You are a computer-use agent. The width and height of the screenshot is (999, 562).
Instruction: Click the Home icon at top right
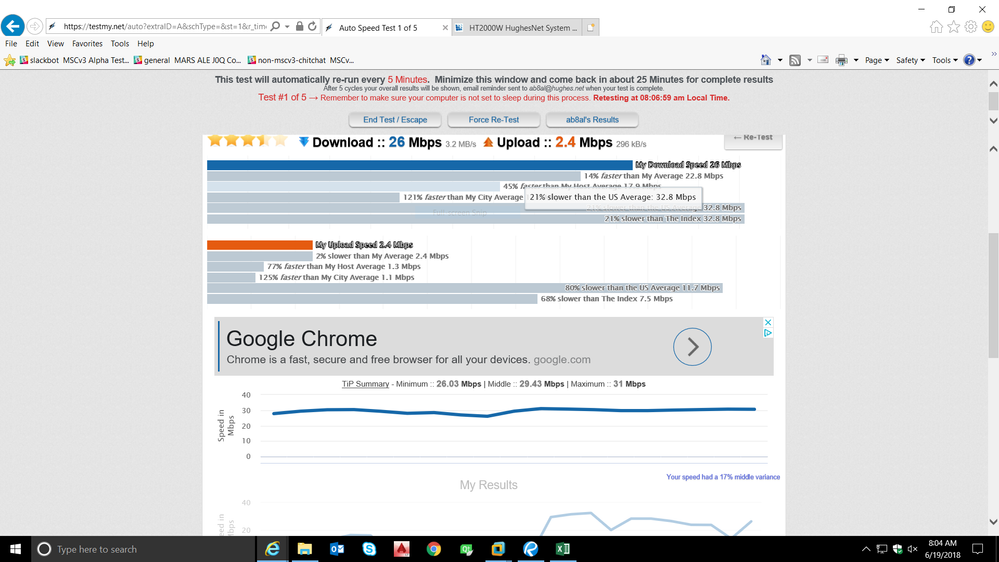[936, 27]
